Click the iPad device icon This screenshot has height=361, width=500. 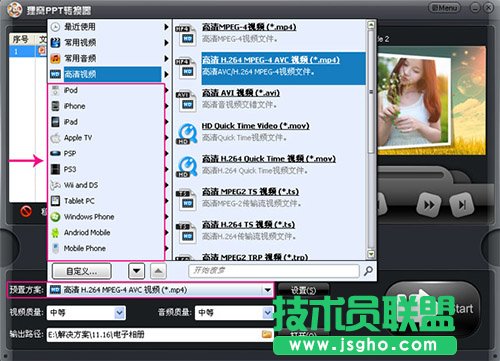[x=55, y=122]
